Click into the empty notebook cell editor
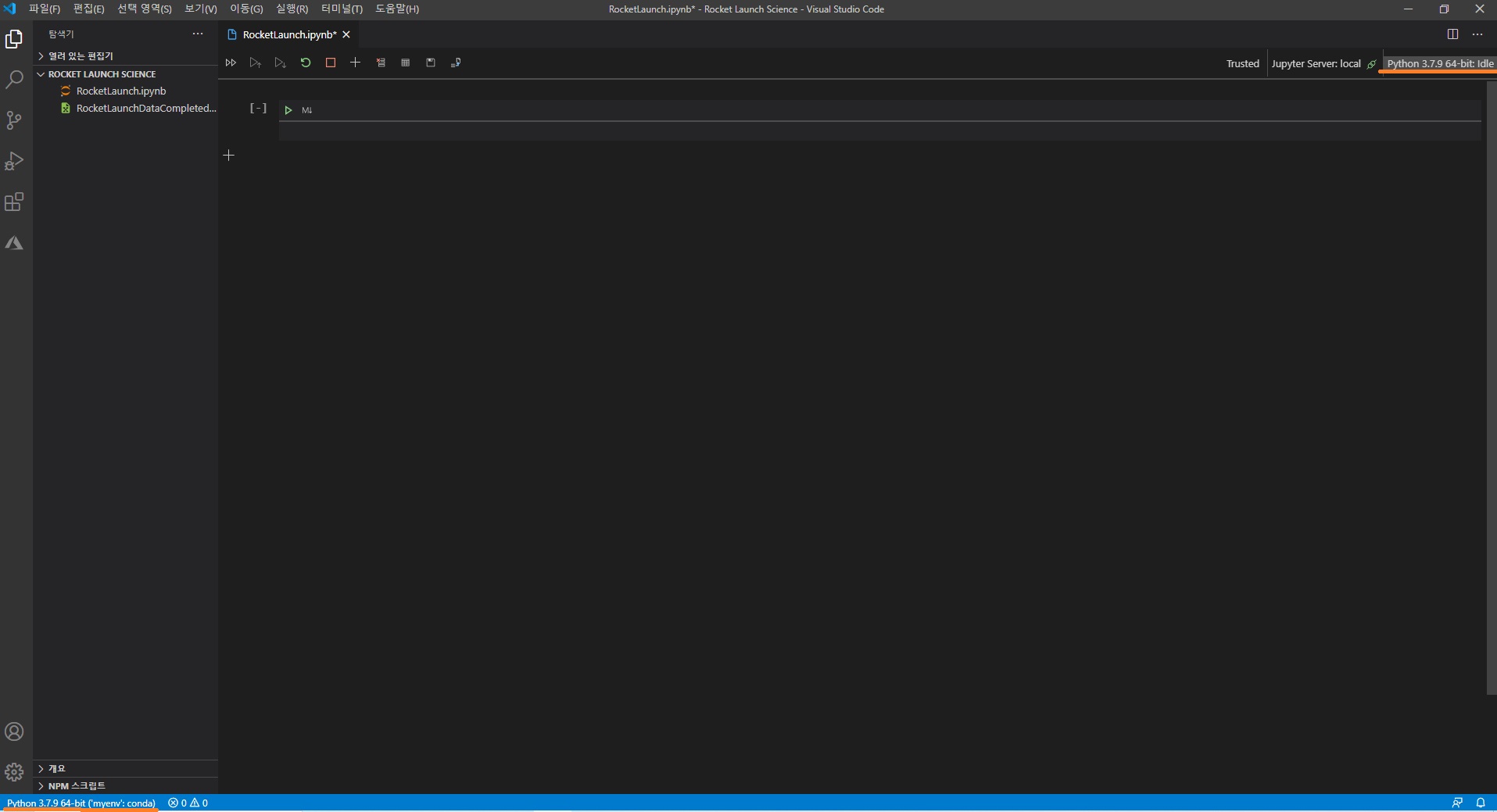The image size is (1497, 812). [879, 131]
